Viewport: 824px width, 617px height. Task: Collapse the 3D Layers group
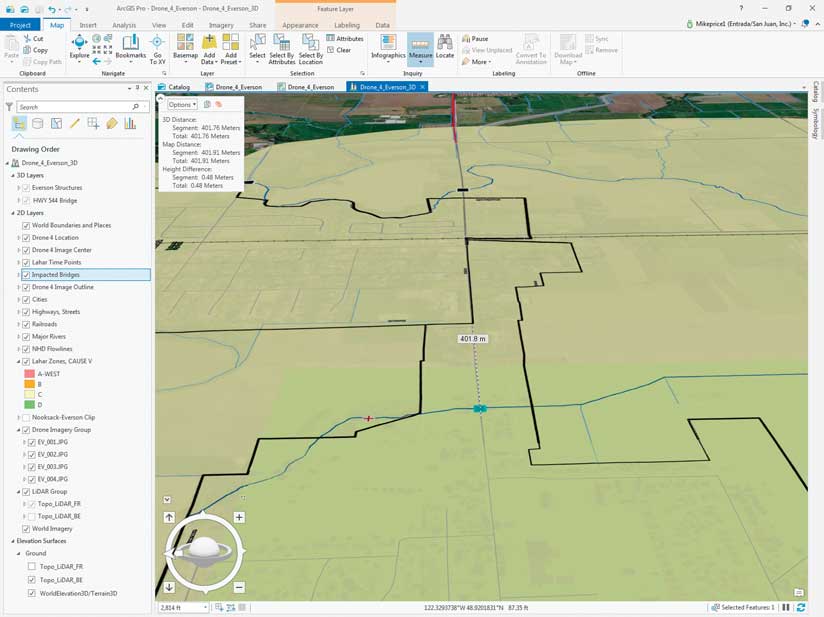point(13,176)
